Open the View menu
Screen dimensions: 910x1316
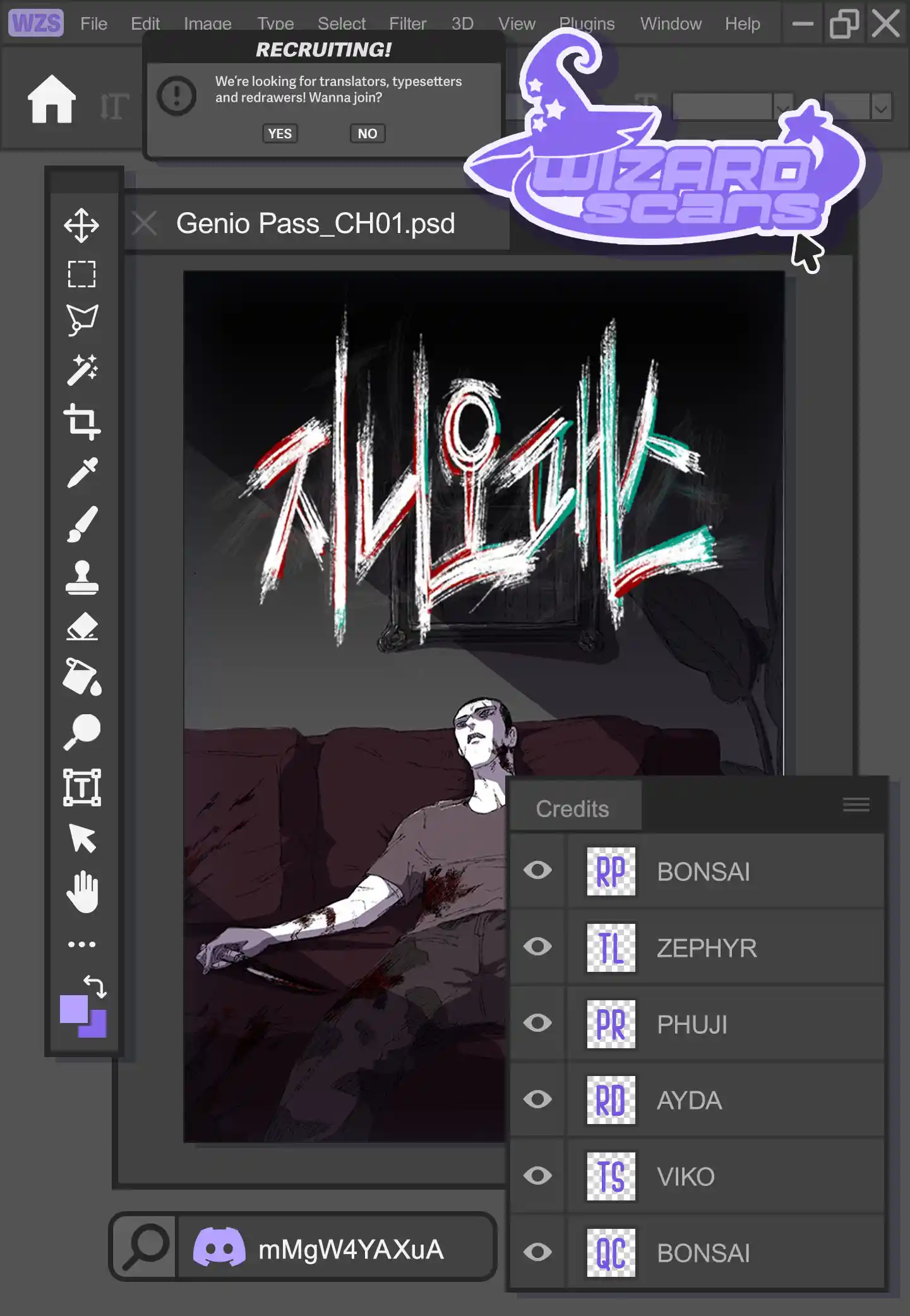point(517,24)
